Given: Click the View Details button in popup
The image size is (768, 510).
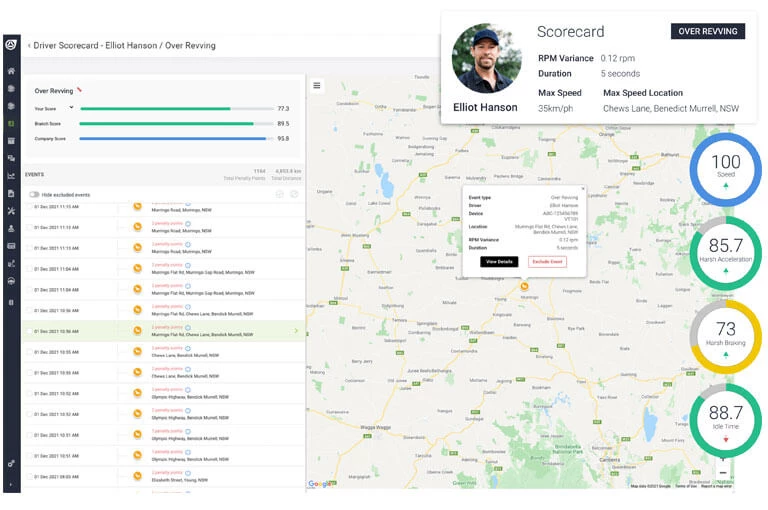Looking at the screenshot, I should (x=499, y=261).
